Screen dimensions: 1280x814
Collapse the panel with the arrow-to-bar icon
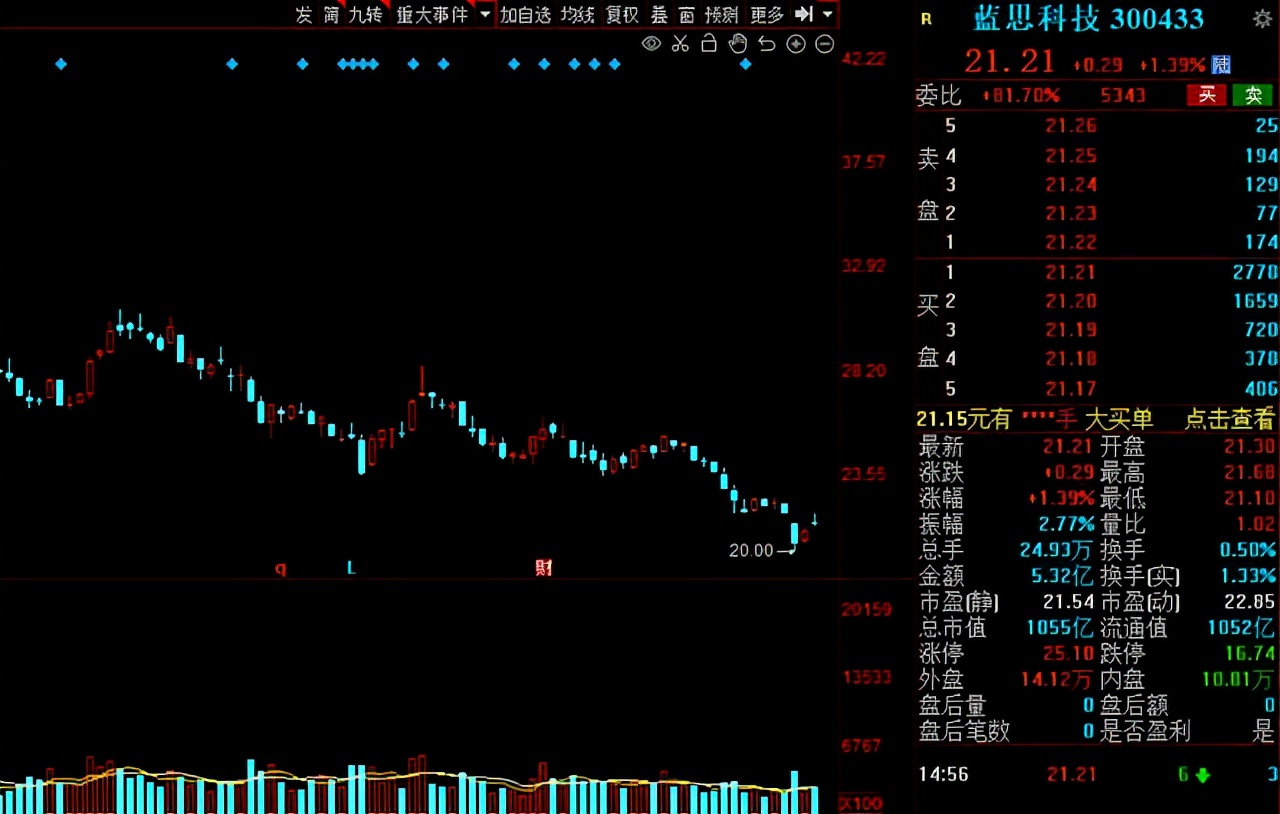tap(803, 14)
